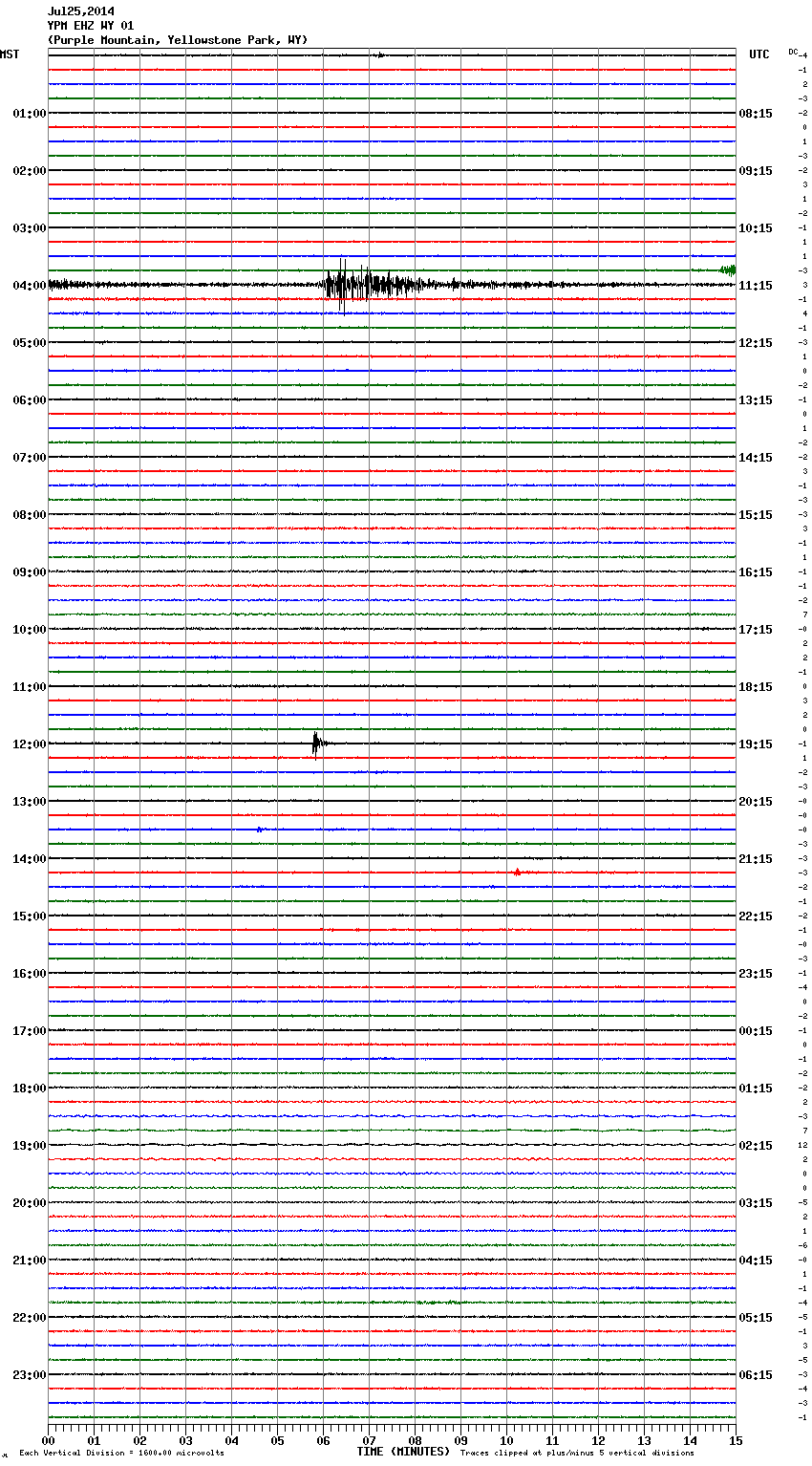Screen dimensions: 812x1466
Task: Click the TIME (MINUTES) axis title
Action: click(403, 1452)
